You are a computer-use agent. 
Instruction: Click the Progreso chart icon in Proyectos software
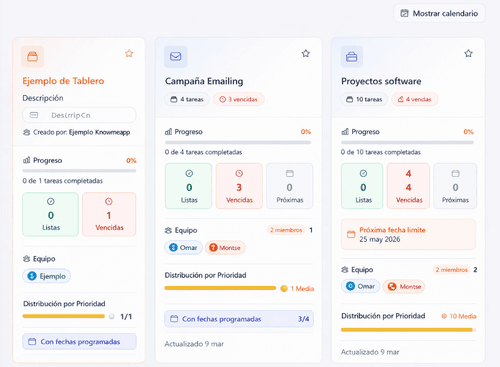coord(345,132)
